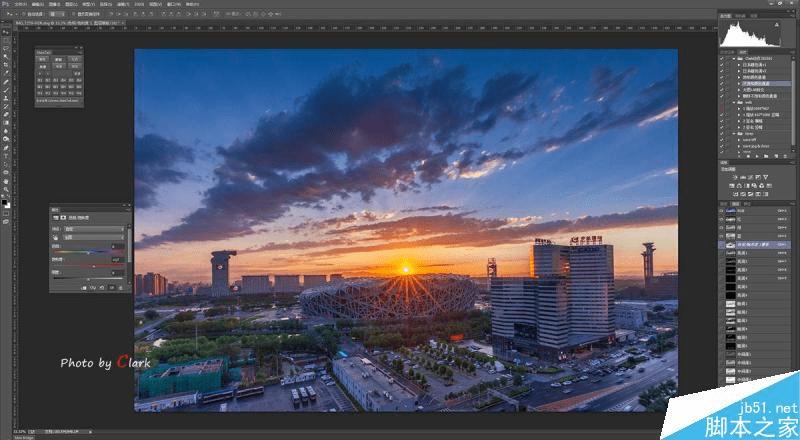800x440 pixels.
Task: Toggle visibility of the Blue channel
Action: pos(721,236)
